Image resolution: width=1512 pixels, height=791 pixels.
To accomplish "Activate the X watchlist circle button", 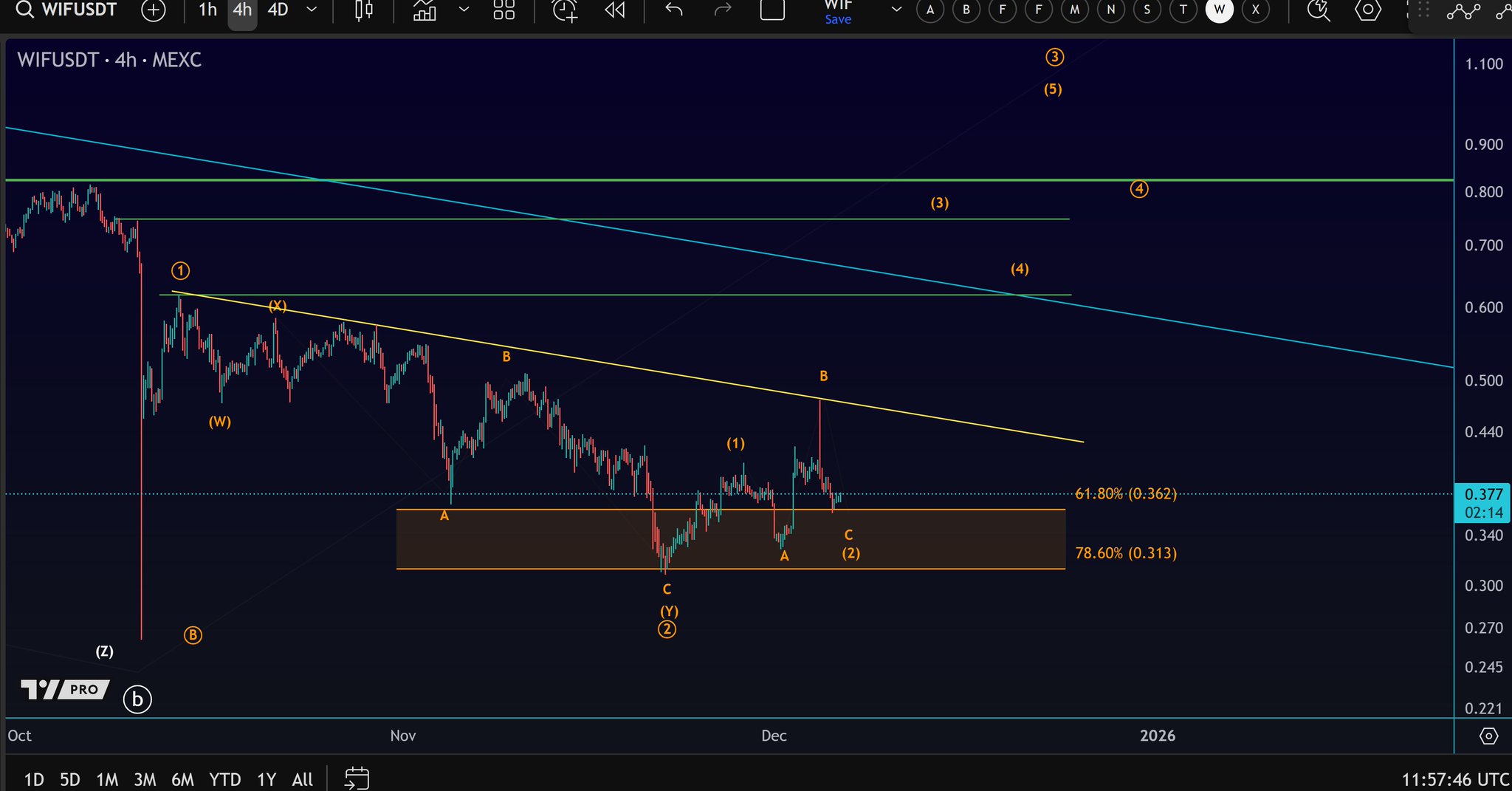I will 1256,10.
